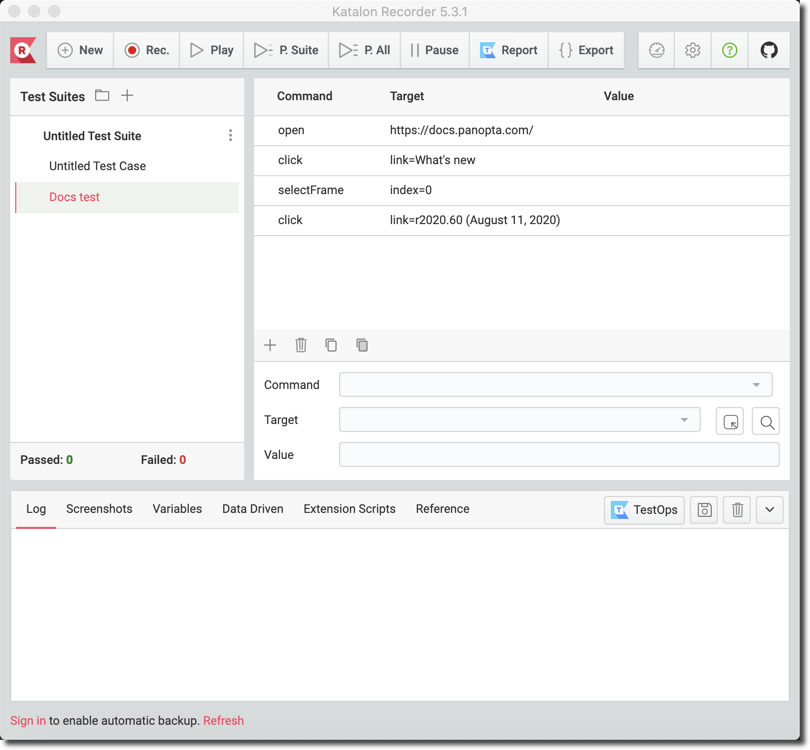Open the speed gauge icon
The image size is (810, 750).
pyautogui.click(x=657, y=50)
